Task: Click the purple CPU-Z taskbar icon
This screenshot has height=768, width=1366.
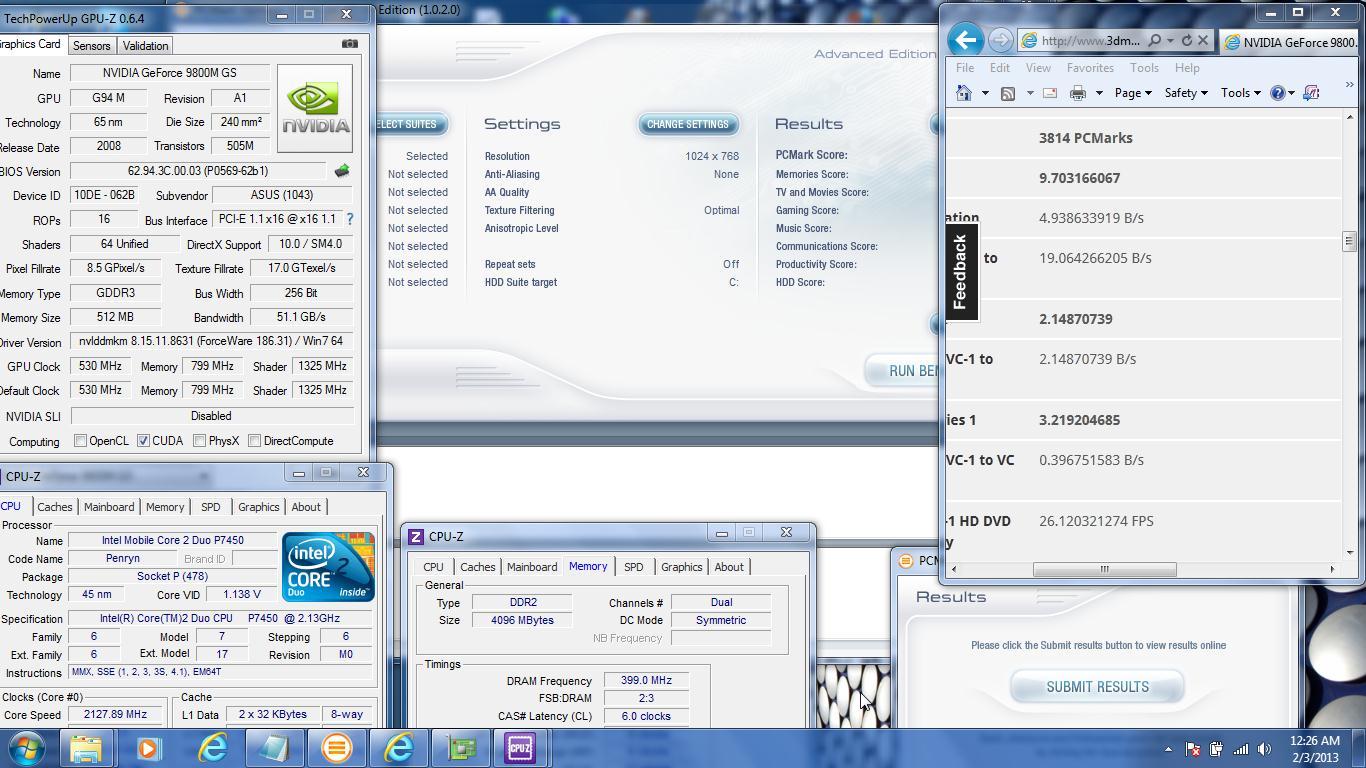Action: [x=520, y=748]
